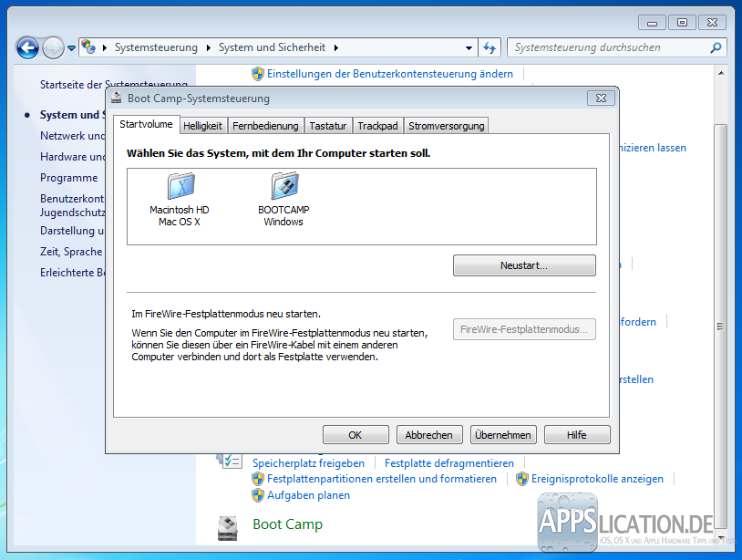Screen dimensions: 742x560
Task: Expand the arrow after Systemsteuerung in the breadcrumb
Action: click(x=208, y=48)
